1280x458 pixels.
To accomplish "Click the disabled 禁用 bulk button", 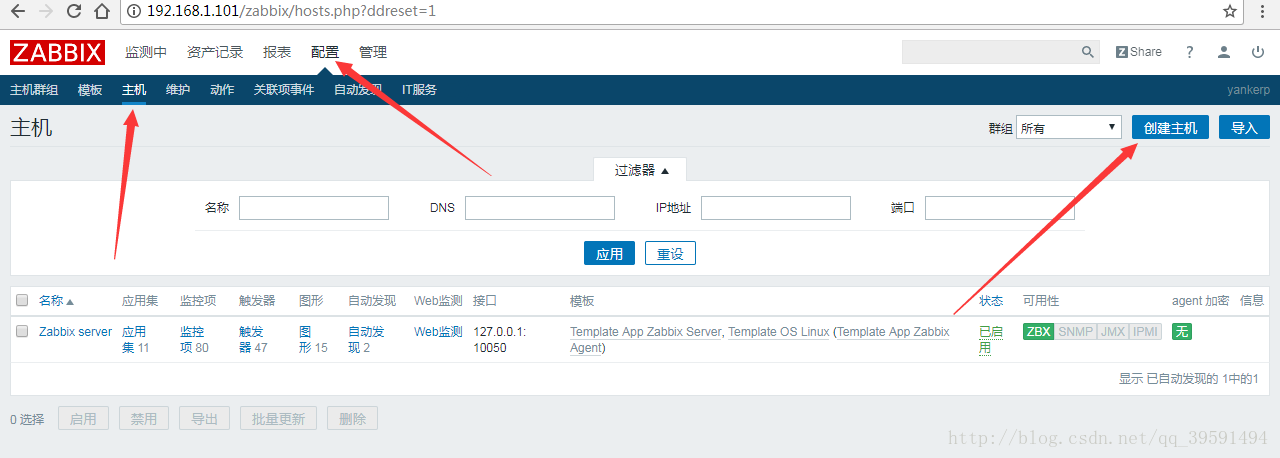I will (144, 418).
